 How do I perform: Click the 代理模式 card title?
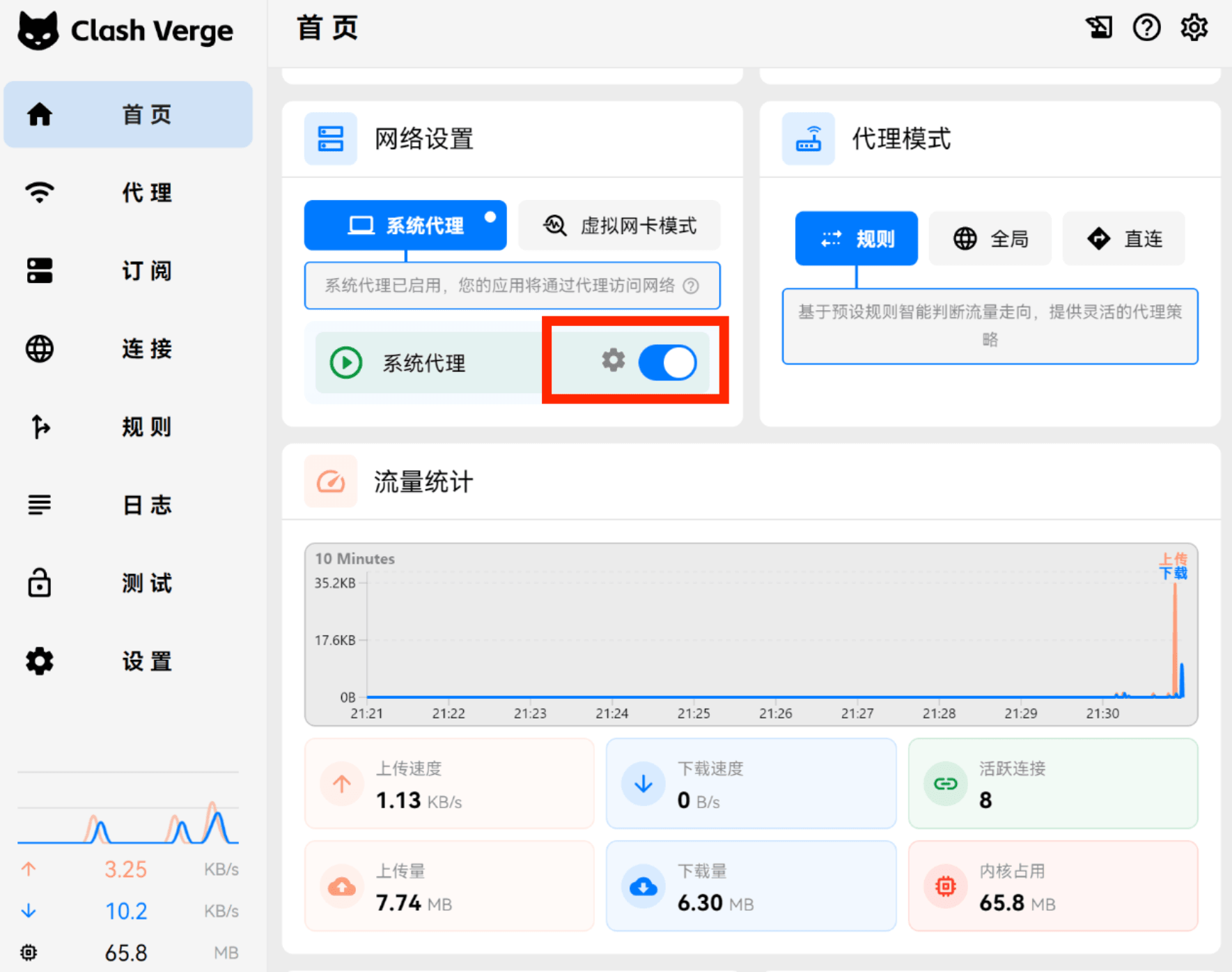pos(901,139)
